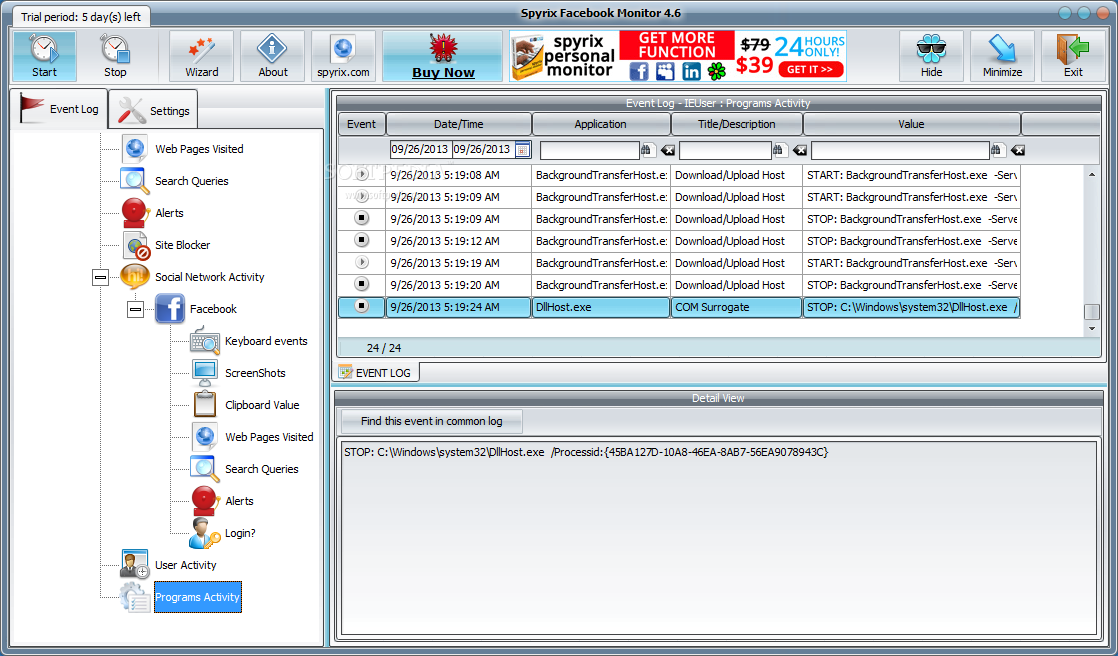Image resolution: width=1118 pixels, height=656 pixels.
Task: Click event log scrollbar up arrow
Action: click(x=1092, y=175)
